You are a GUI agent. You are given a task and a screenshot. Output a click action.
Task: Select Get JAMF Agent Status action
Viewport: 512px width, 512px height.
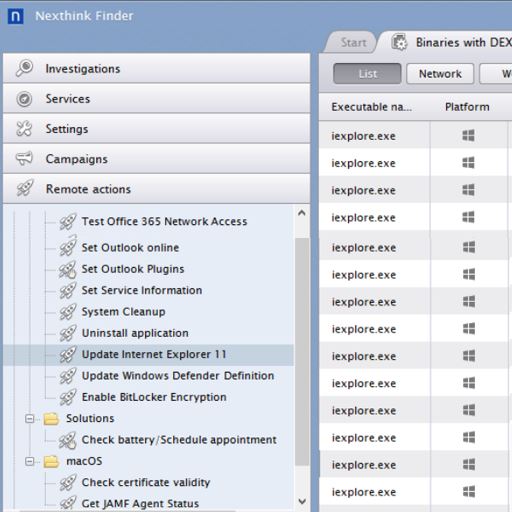pos(140,503)
